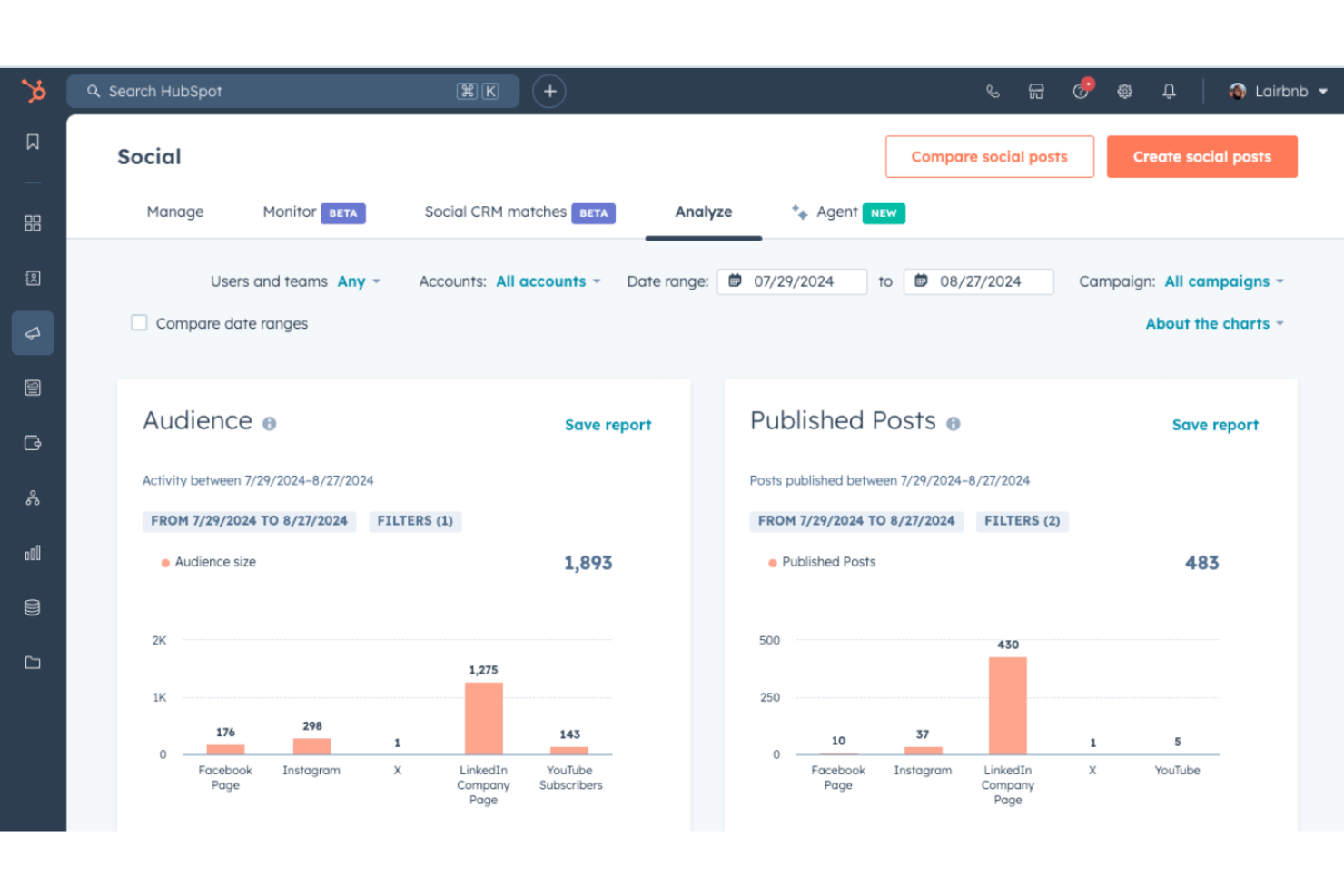Open the Lairbnb account menu
1344x896 pixels.
(1279, 91)
